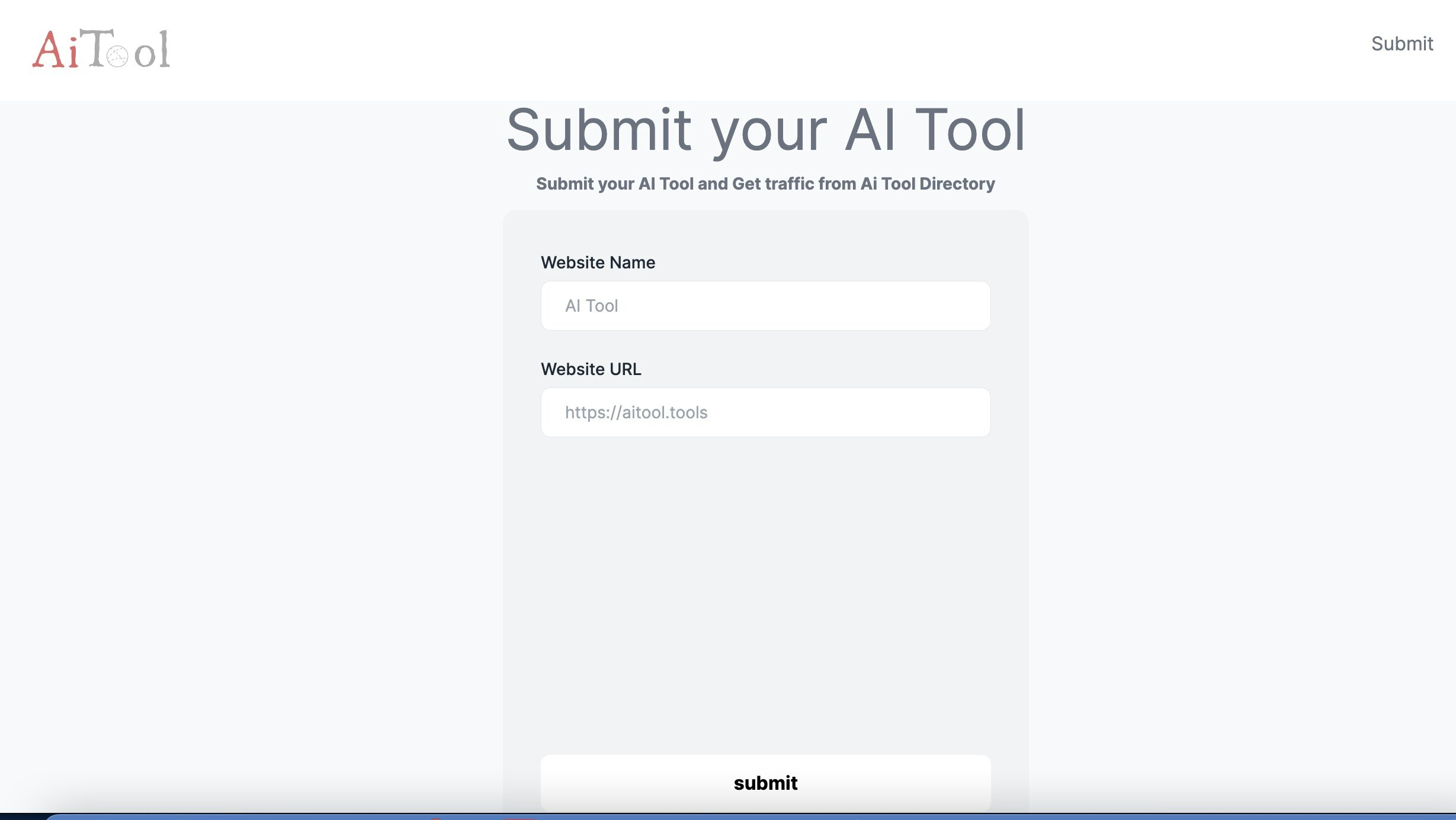Click the 'Submit your AI Tool' heading
This screenshot has height=820, width=1456.
767,129
